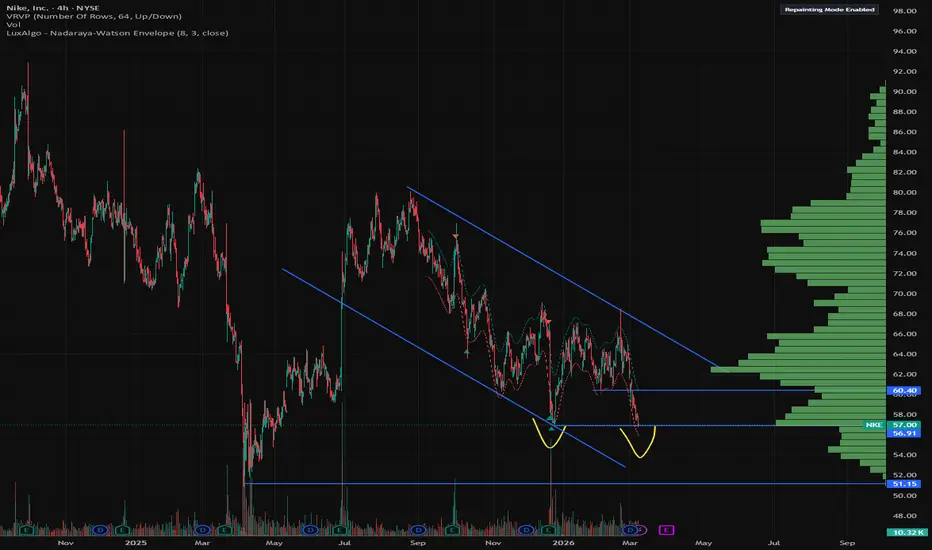Click the blue 60.40 price label
The image size is (932, 550).
[904, 391]
